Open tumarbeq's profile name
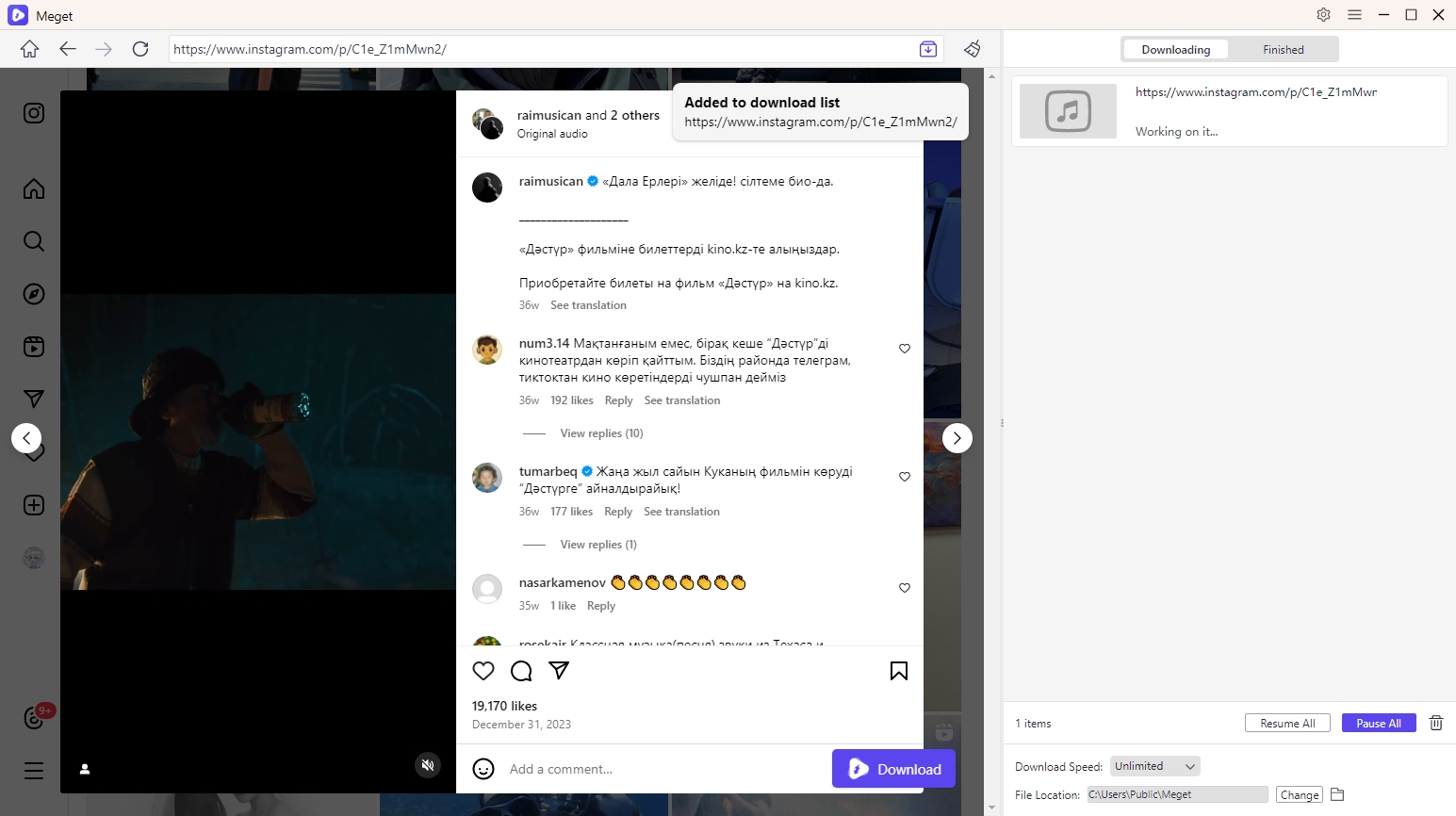This screenshot has width=1456, height=816. coord(548,471)
